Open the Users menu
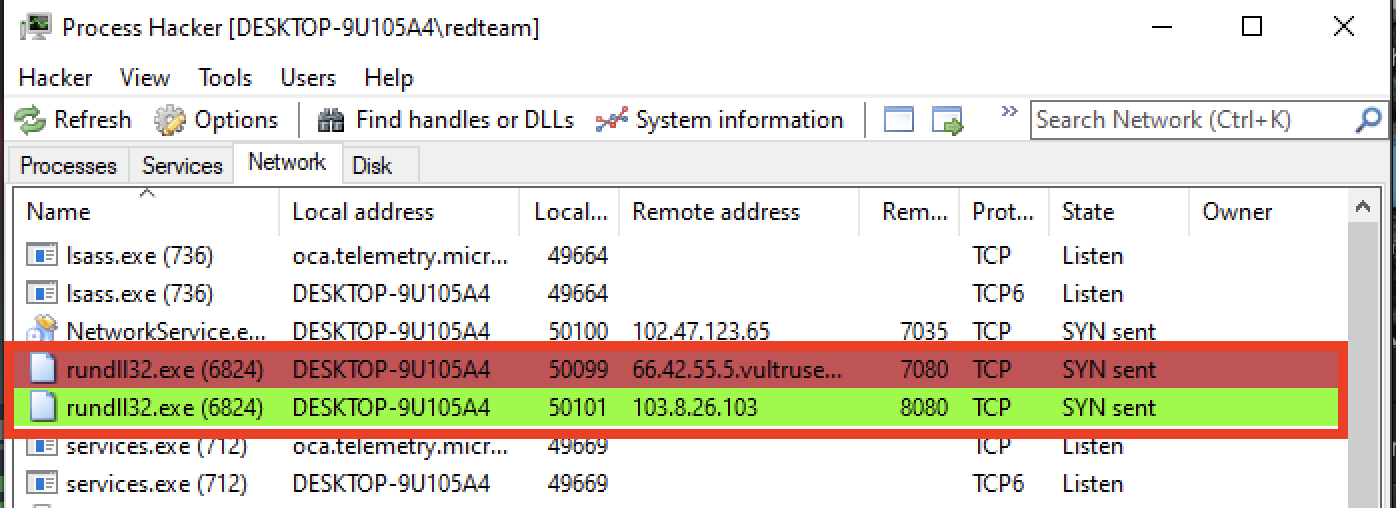The image size is (1396, 508). tap(308, 78)
